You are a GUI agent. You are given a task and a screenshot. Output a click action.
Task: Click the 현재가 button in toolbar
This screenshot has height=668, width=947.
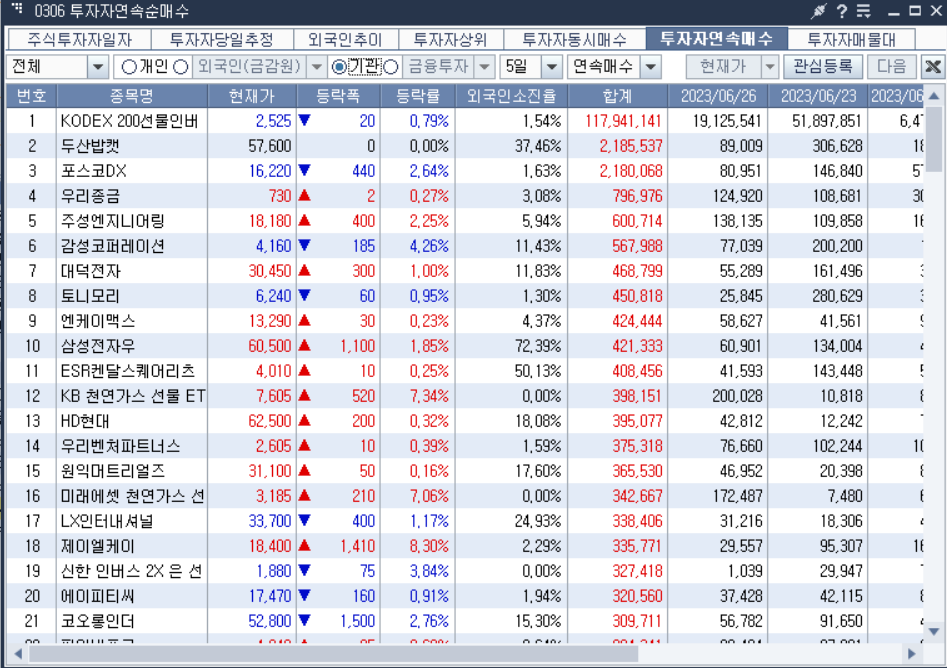(723, 66)
